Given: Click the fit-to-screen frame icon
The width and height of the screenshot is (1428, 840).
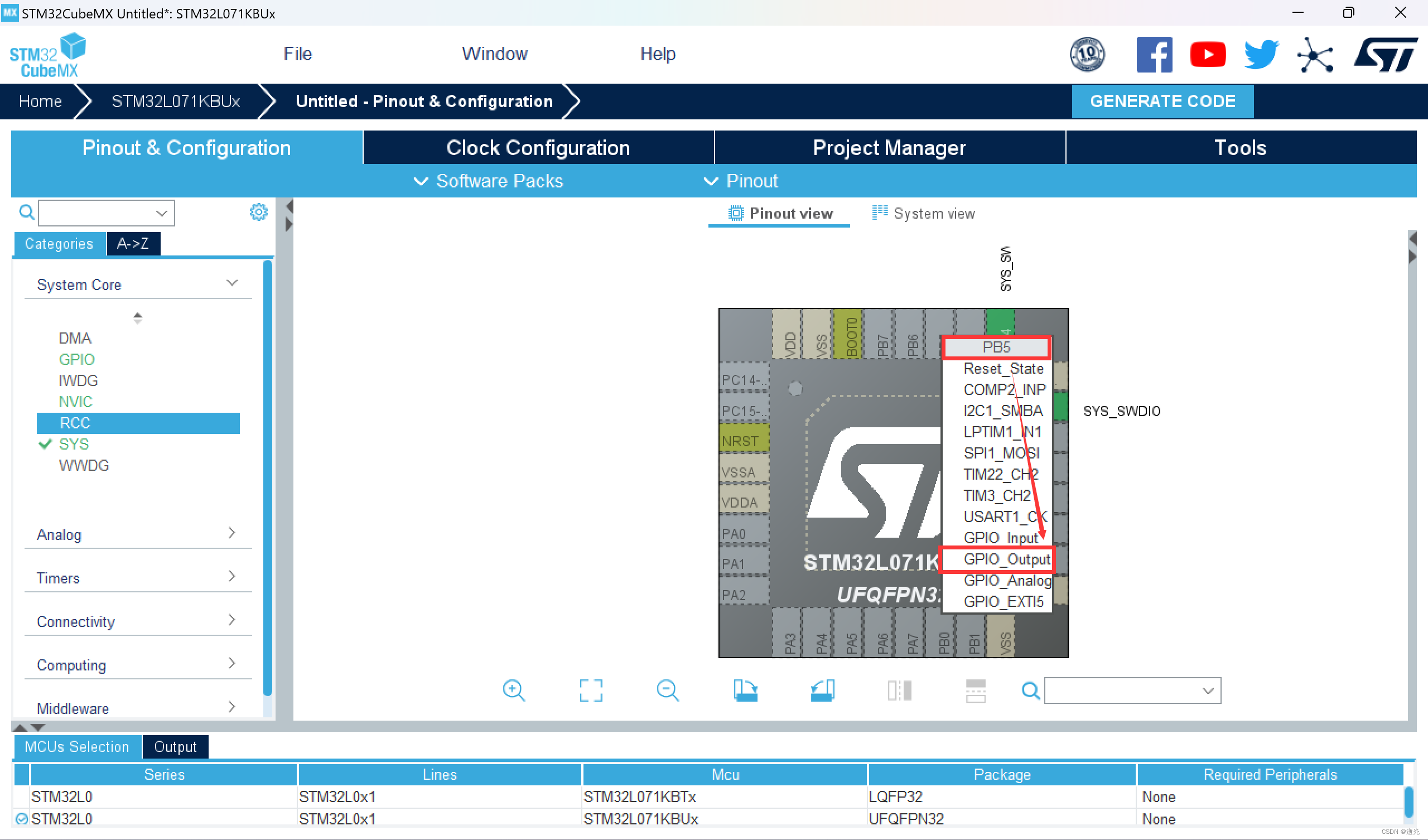Looking at the screenshot, I should [x=591, y=691].
